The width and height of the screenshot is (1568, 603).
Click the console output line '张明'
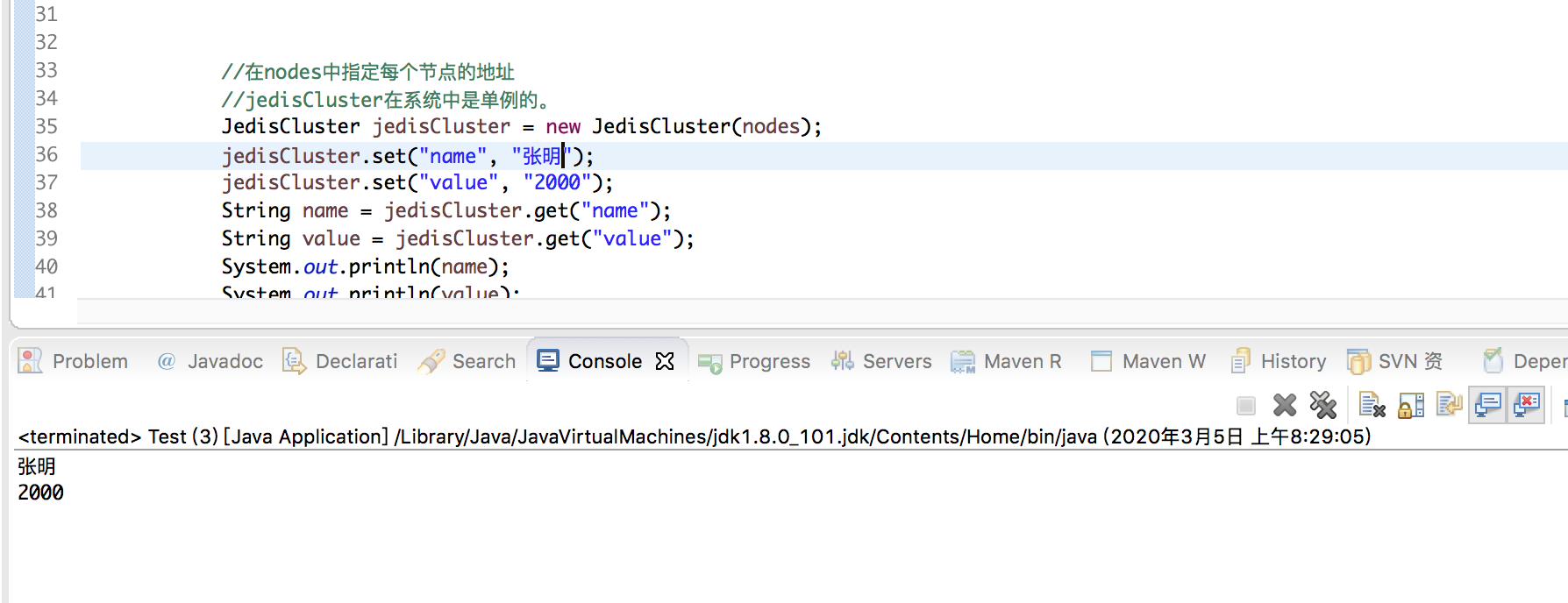tap(37, 466)
